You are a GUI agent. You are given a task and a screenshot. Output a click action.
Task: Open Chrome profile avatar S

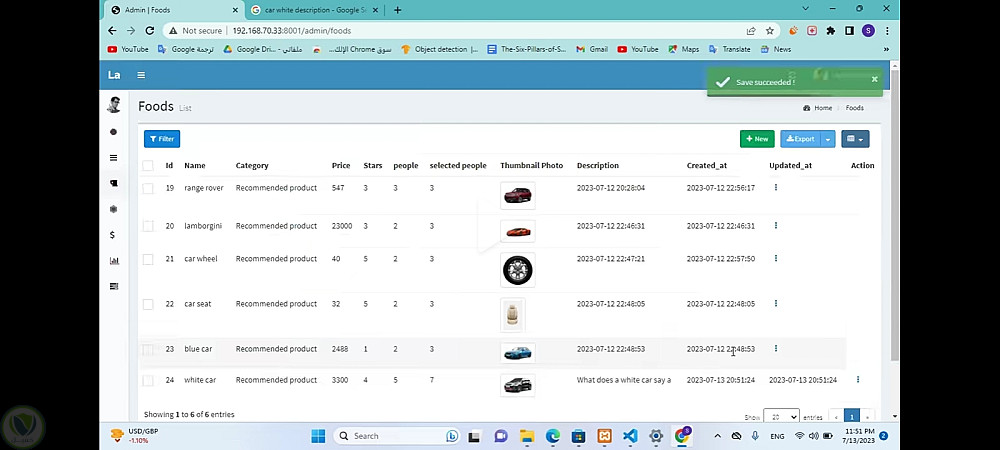(x=868, y=31)
